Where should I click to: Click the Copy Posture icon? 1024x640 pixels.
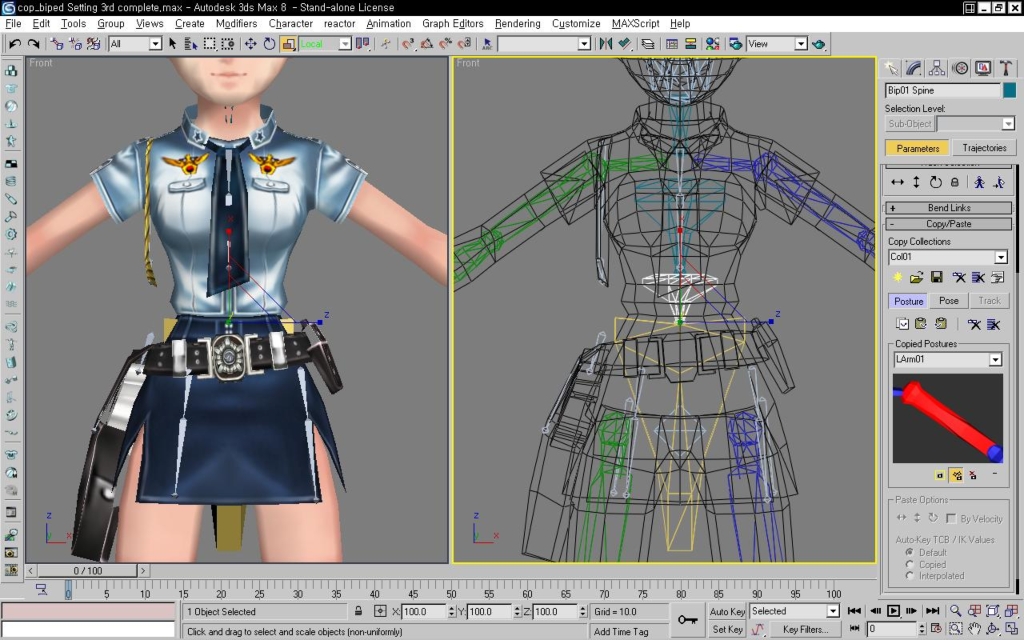coord(902,324)
